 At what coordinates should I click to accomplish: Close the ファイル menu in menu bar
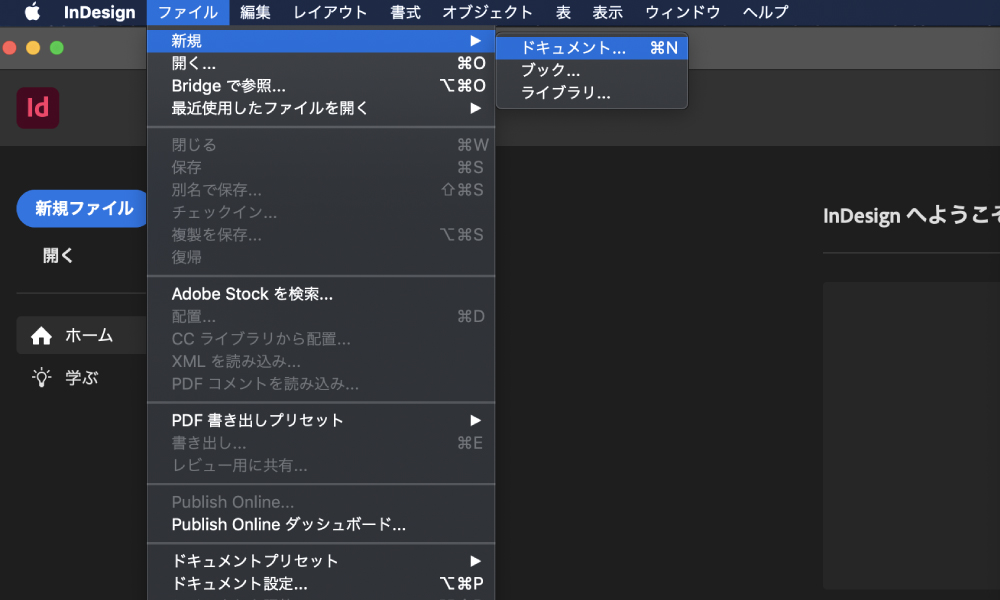tap(188, 12)
